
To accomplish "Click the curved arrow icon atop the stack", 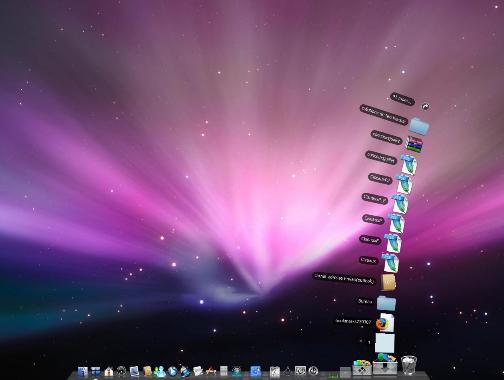I will [425, 107].
